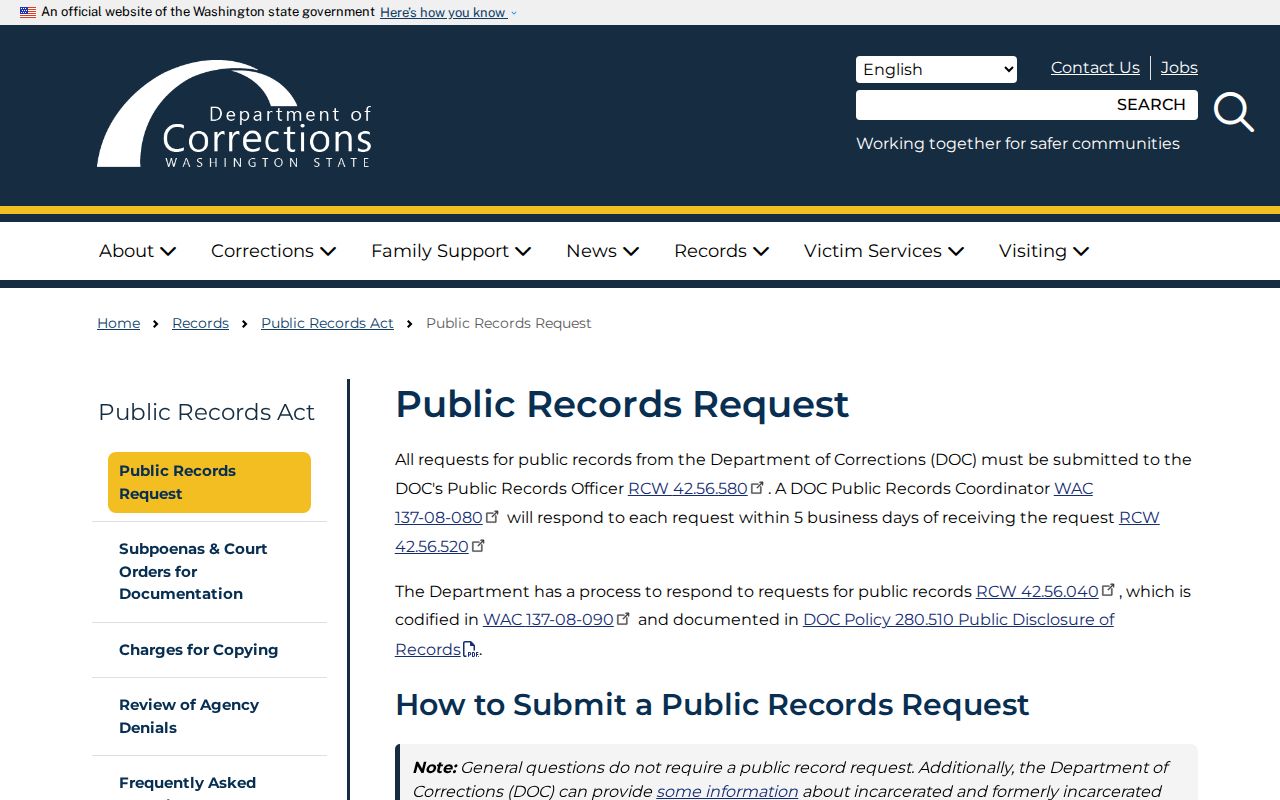Open Frequently Asked sidebar item

[209, 782]
